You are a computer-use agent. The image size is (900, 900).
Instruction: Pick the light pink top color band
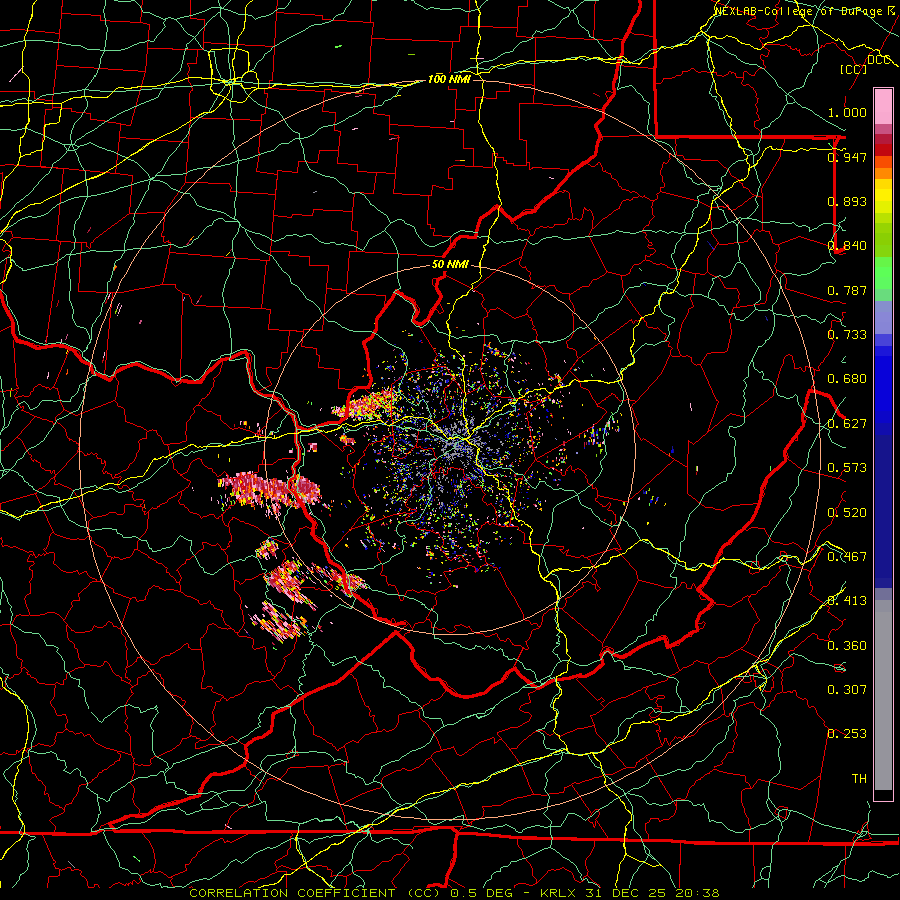coord(883,107)
